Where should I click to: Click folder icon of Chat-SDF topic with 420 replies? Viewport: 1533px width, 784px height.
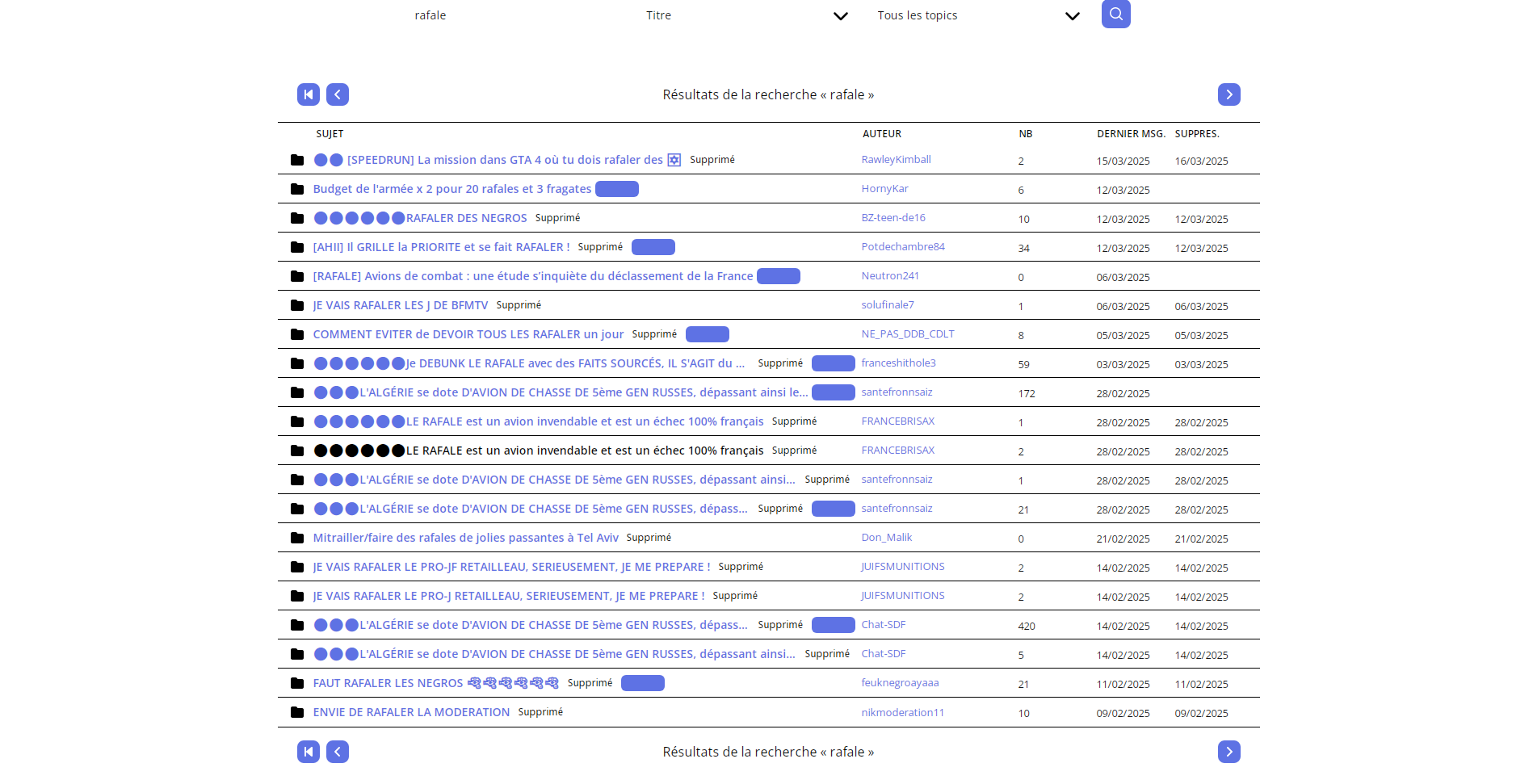coord(297,625)
